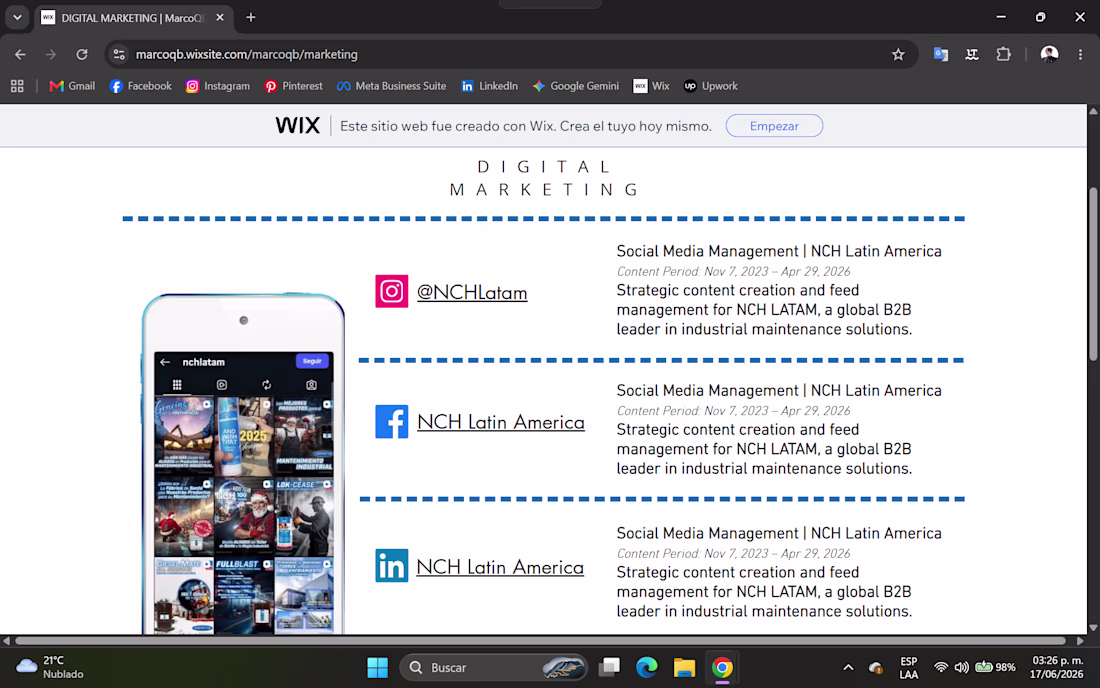Viewport: 1100px width, 688px height.
Task: Open the Gmail bookmark
Action: [72, 86]
